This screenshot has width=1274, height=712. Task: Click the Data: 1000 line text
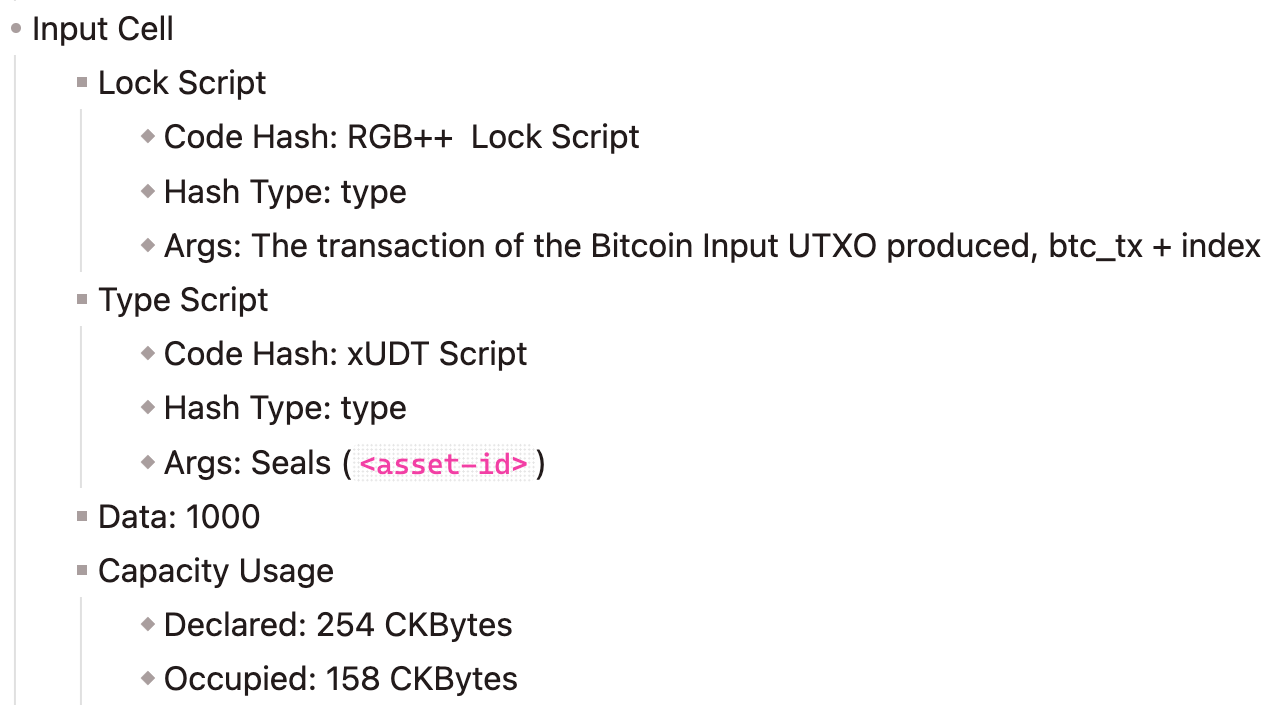[x=179, y=517]
